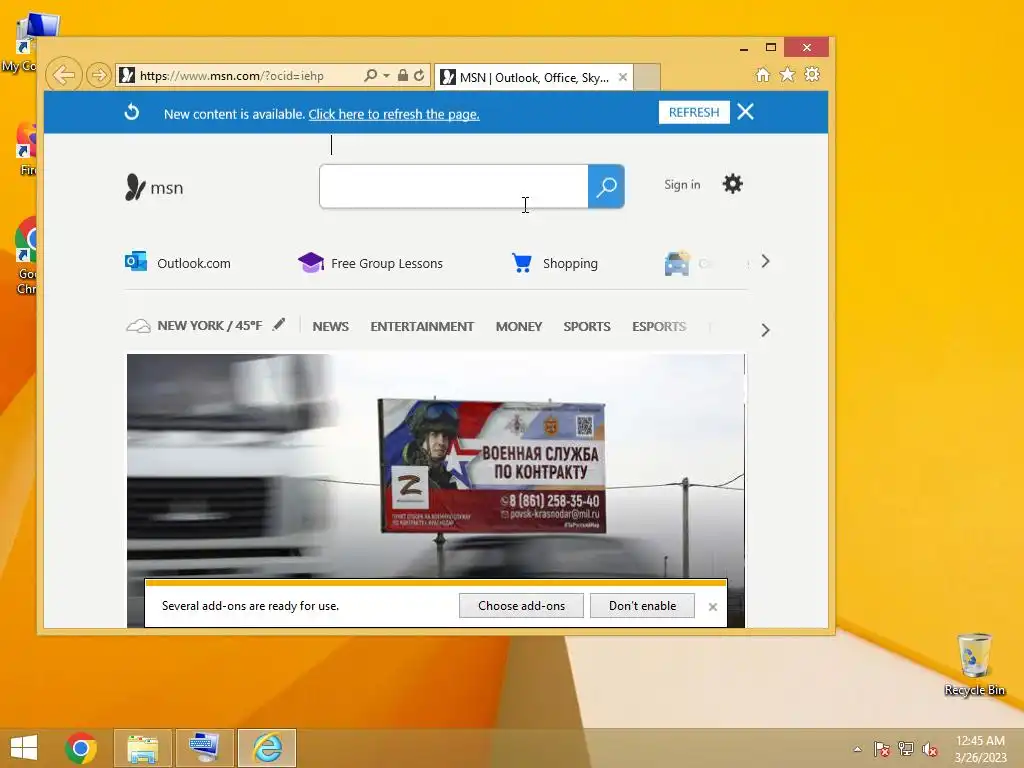The height and width of the screenshot is (768, 1024).
Task: Open the address bar dropdown arrow
Action: pyautogui.click(x=387, y=76)
